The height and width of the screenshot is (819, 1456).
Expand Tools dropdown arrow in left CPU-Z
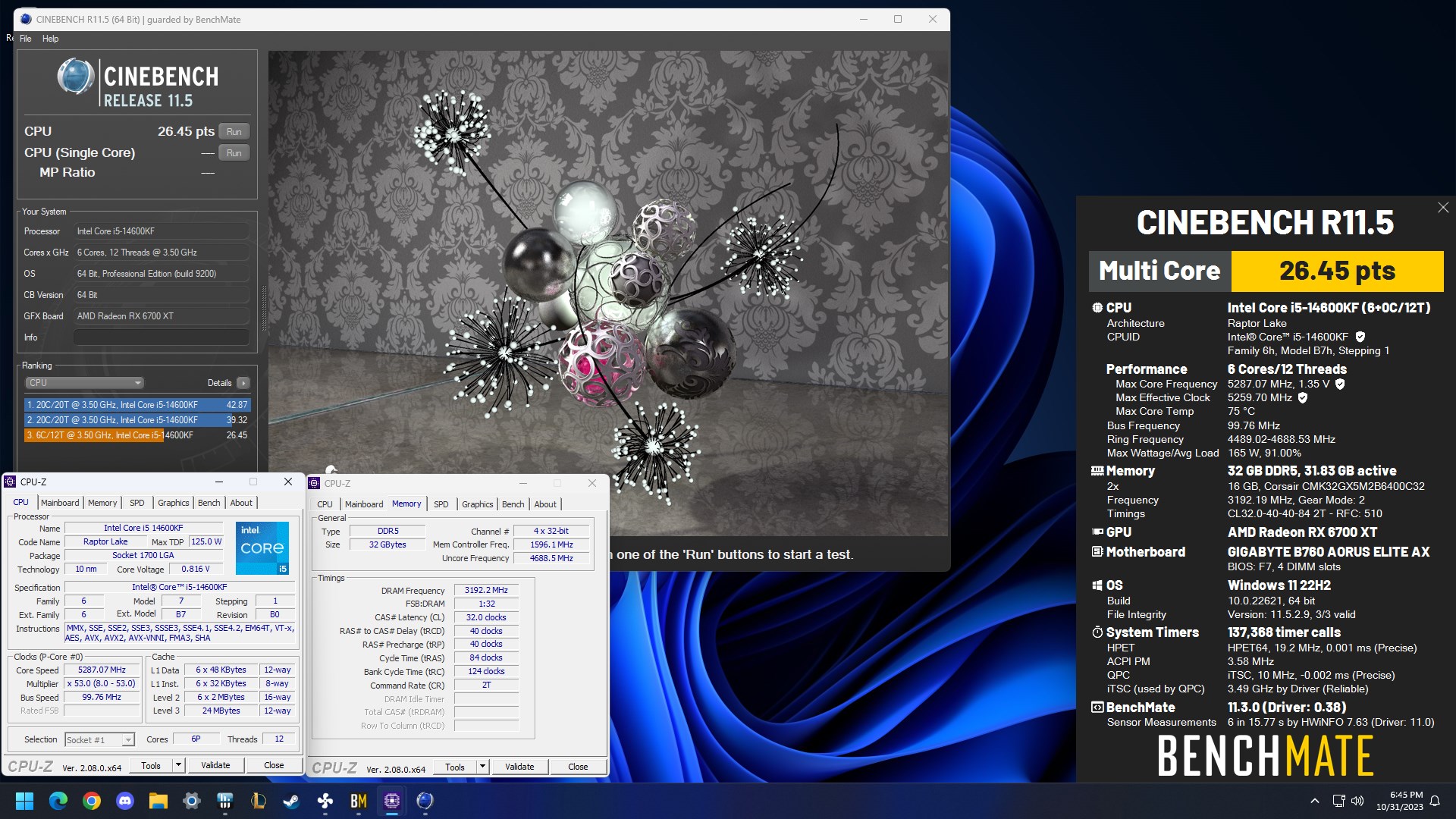tap(179, 766)
